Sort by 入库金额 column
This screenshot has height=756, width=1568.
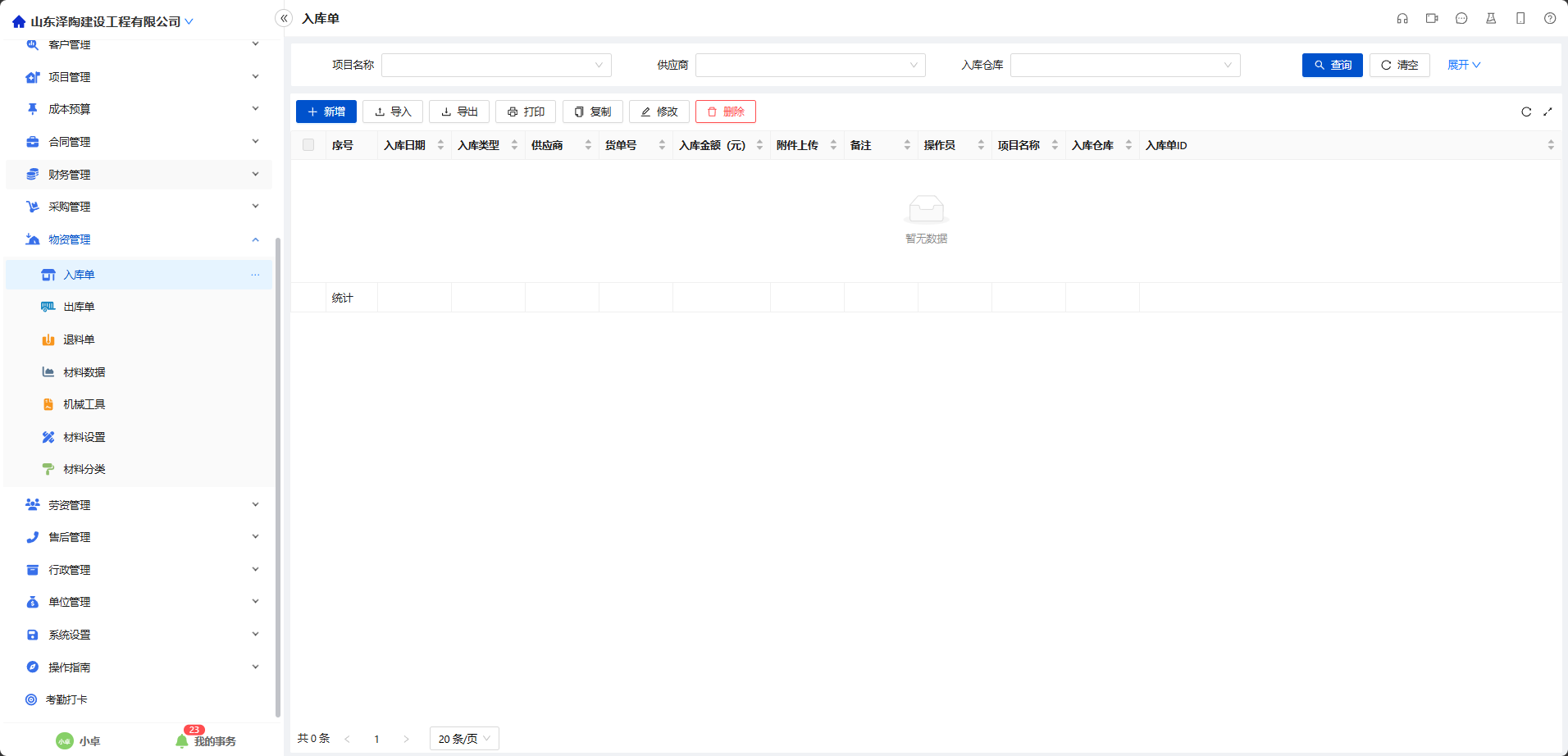point(759,145)
